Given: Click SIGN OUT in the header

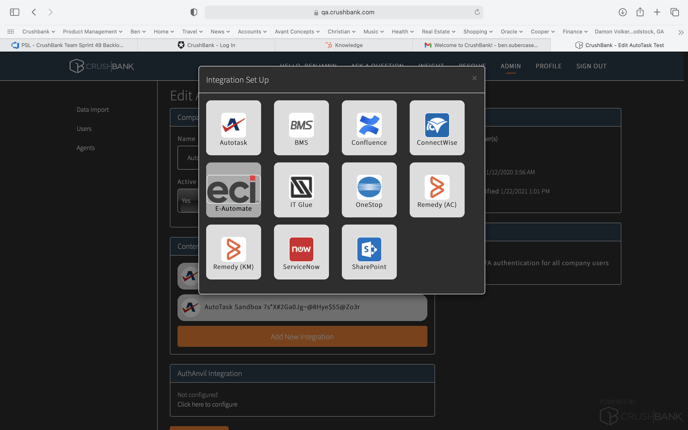Looking at the screenshot, I should [591, 66].
